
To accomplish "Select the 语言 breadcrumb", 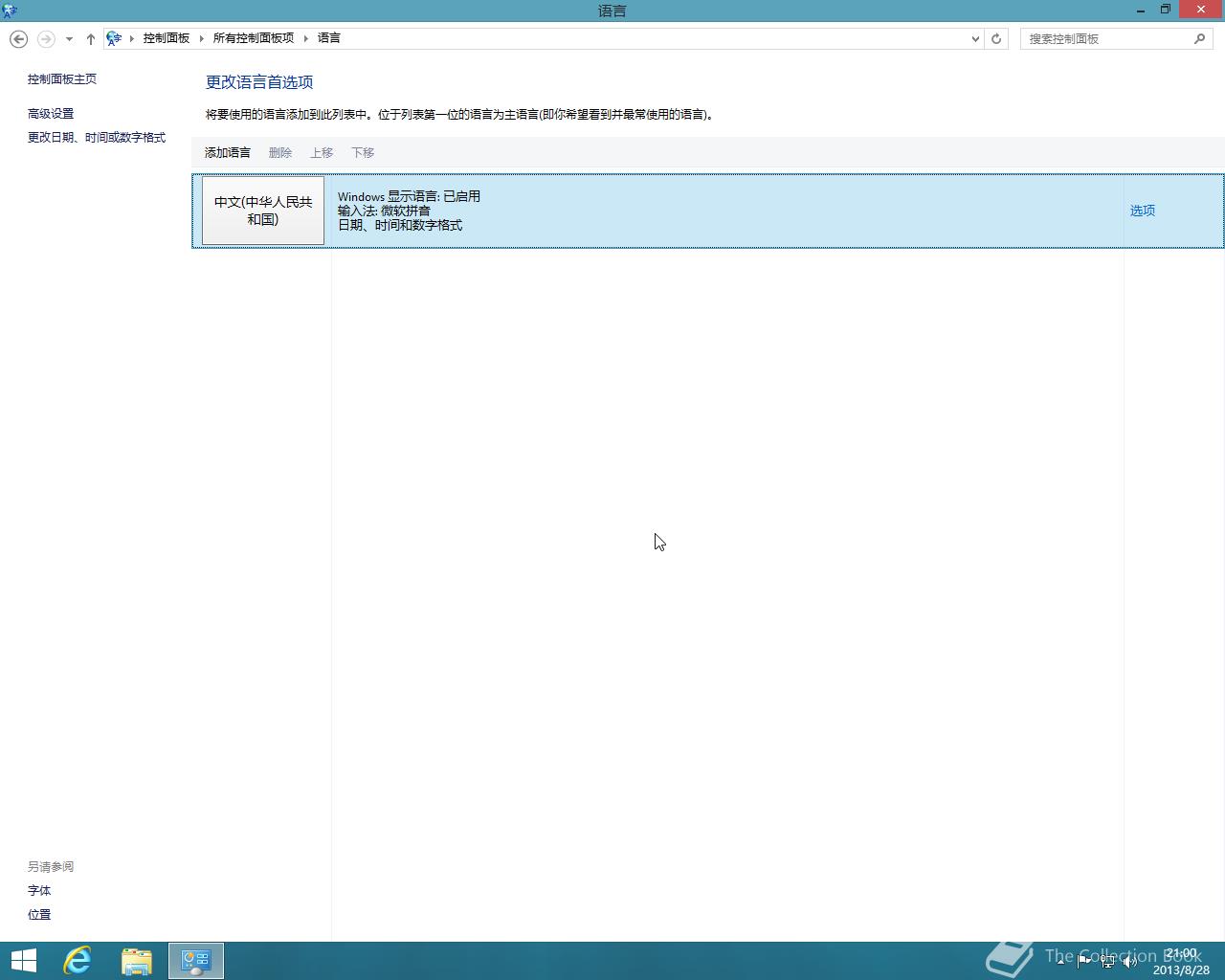I will pos(329,38).
